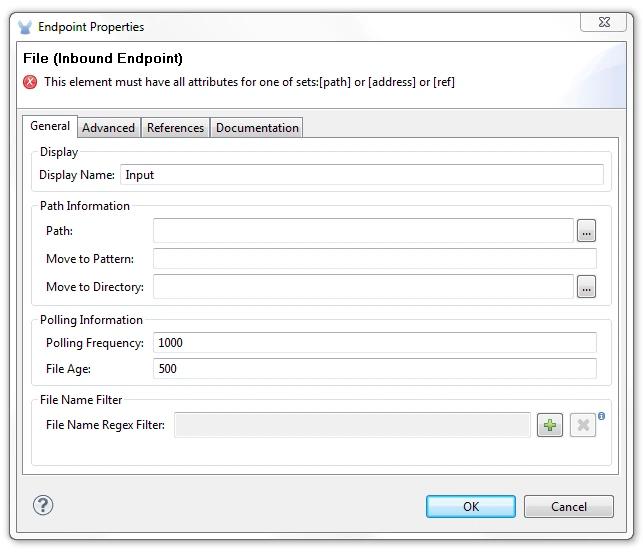Switch to the Advanced tab
The height and width of the screenshot is (552, 643).
coord(108,128)
